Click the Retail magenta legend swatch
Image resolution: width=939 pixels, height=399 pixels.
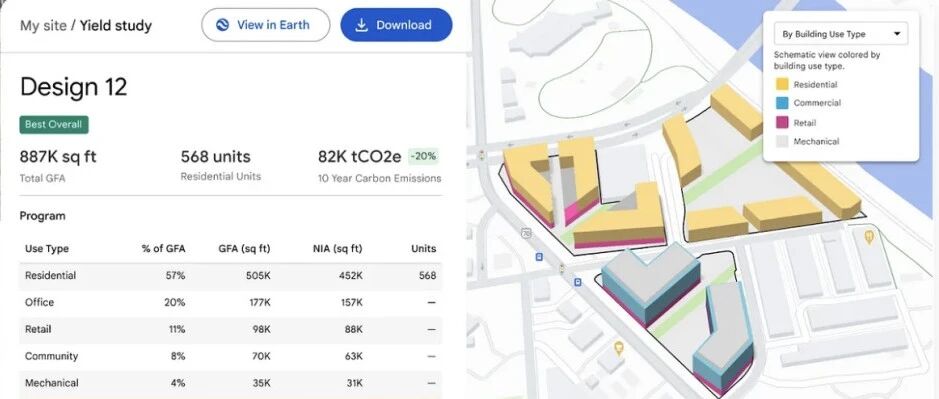(x=782, y=123)
